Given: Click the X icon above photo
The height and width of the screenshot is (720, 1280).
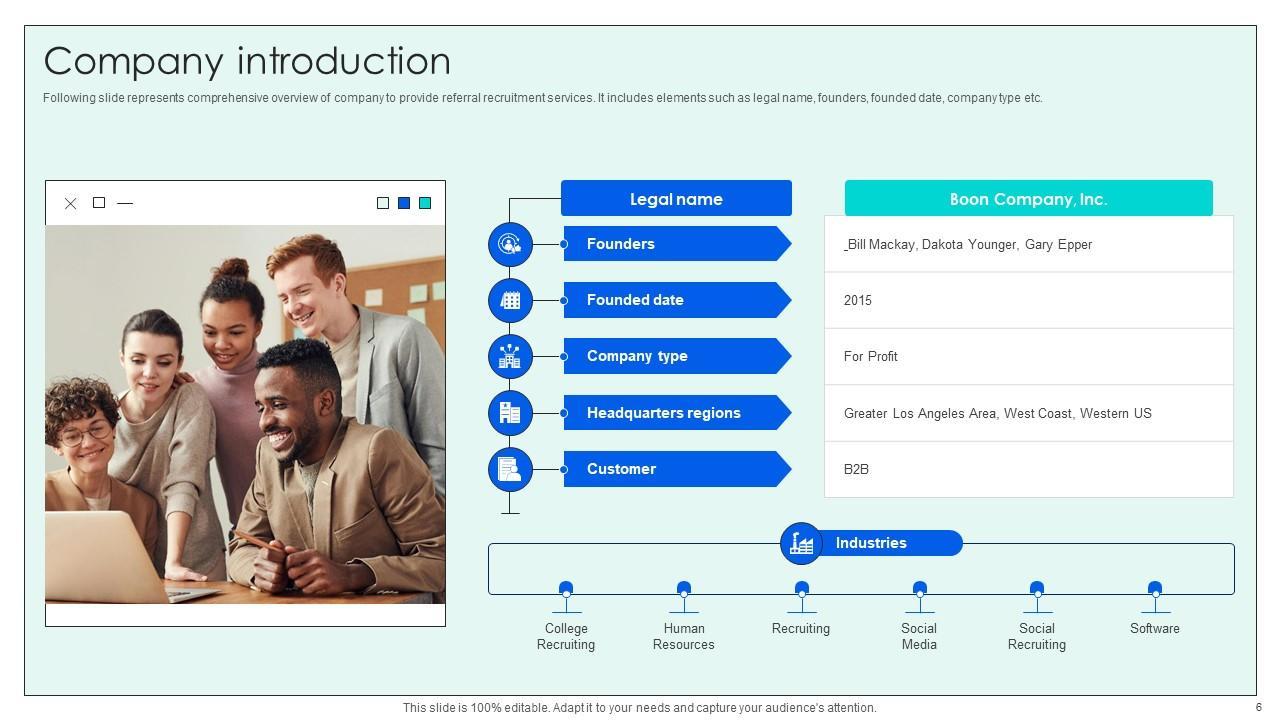Looking at the screenshot, I should [71, 203].
